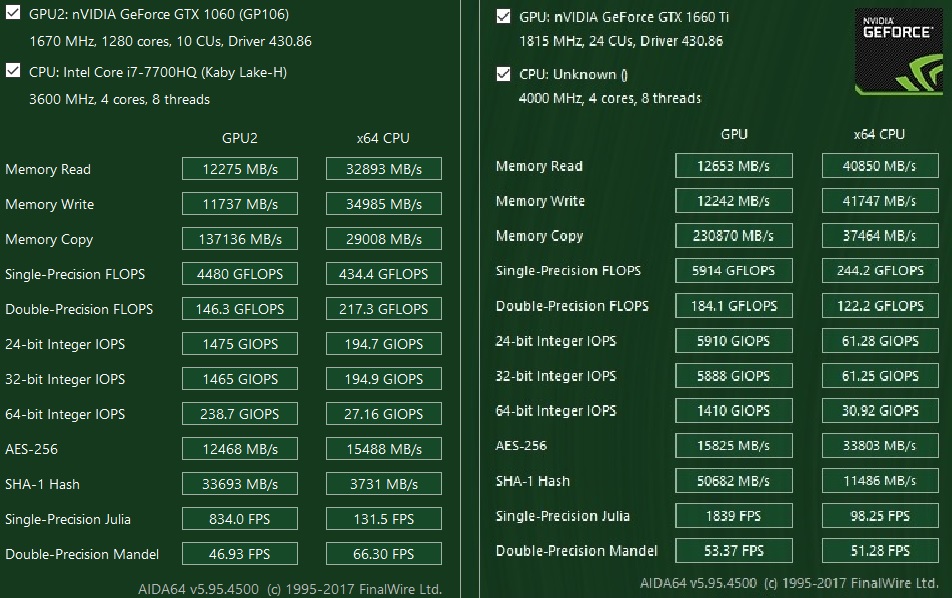Click the 50682 MB/s SHA-1 GPU result
This screenshot has width=952, height=598.
[x=734, y=481]
